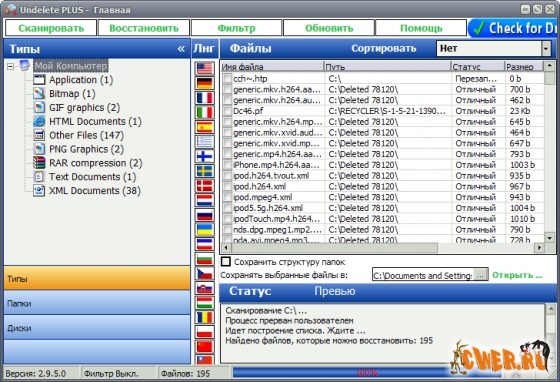The height and width of the screenshot is (382, 560).
Task: Pick the Italian flag language
Action: (x=205, y=112)
